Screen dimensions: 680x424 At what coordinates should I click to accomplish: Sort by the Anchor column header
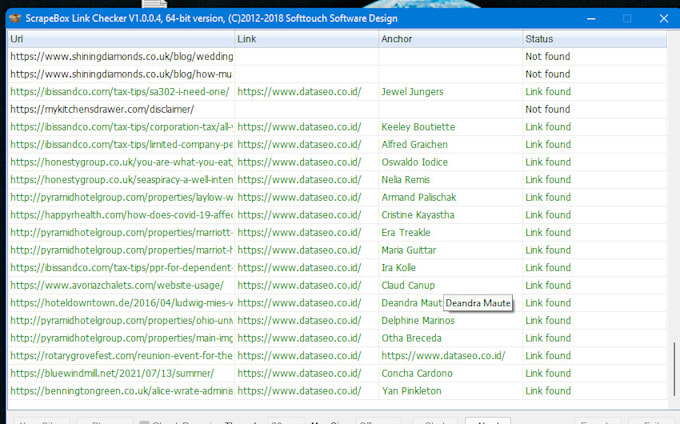tap(451, 39)
